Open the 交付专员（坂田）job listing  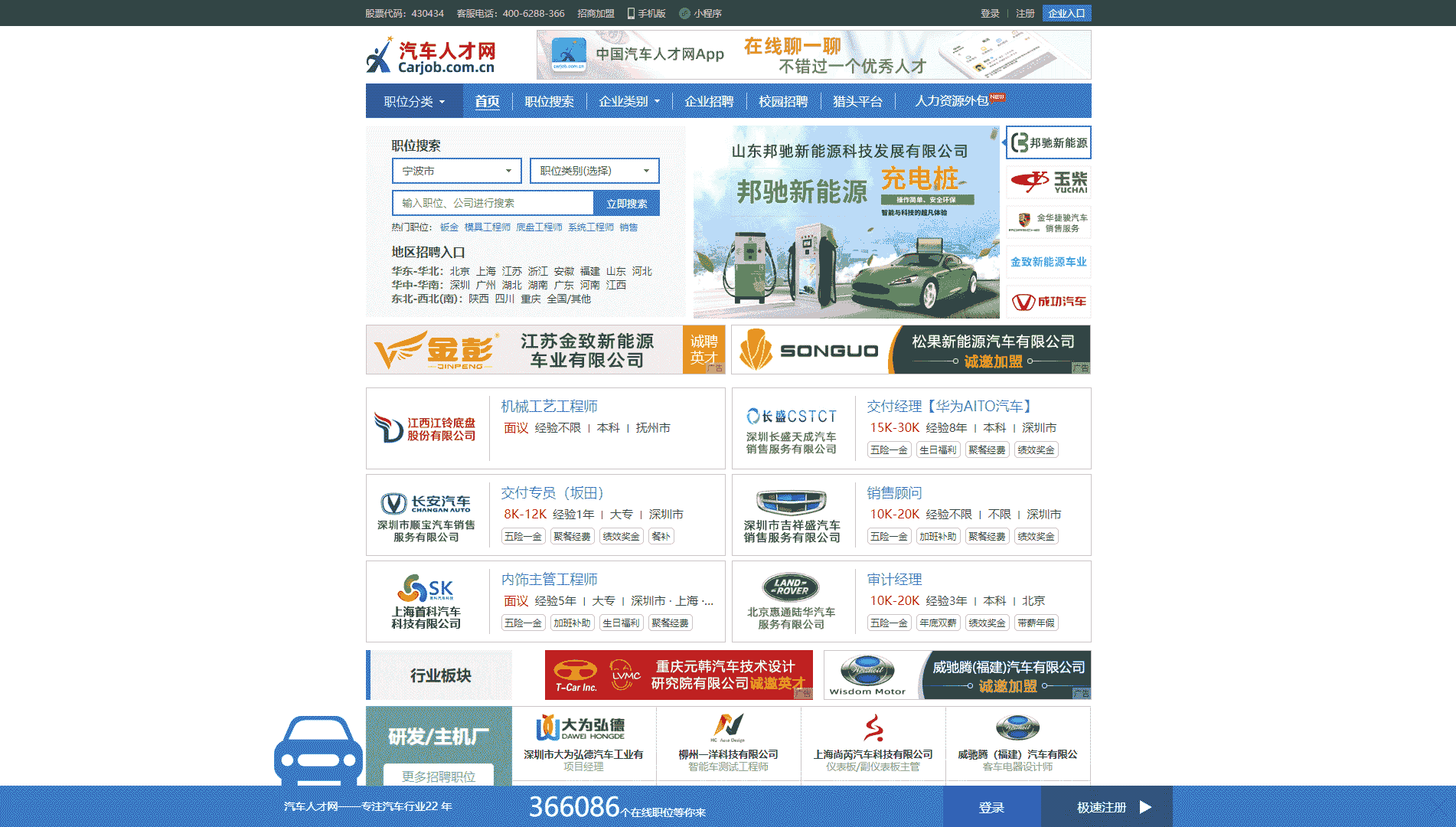552,492
